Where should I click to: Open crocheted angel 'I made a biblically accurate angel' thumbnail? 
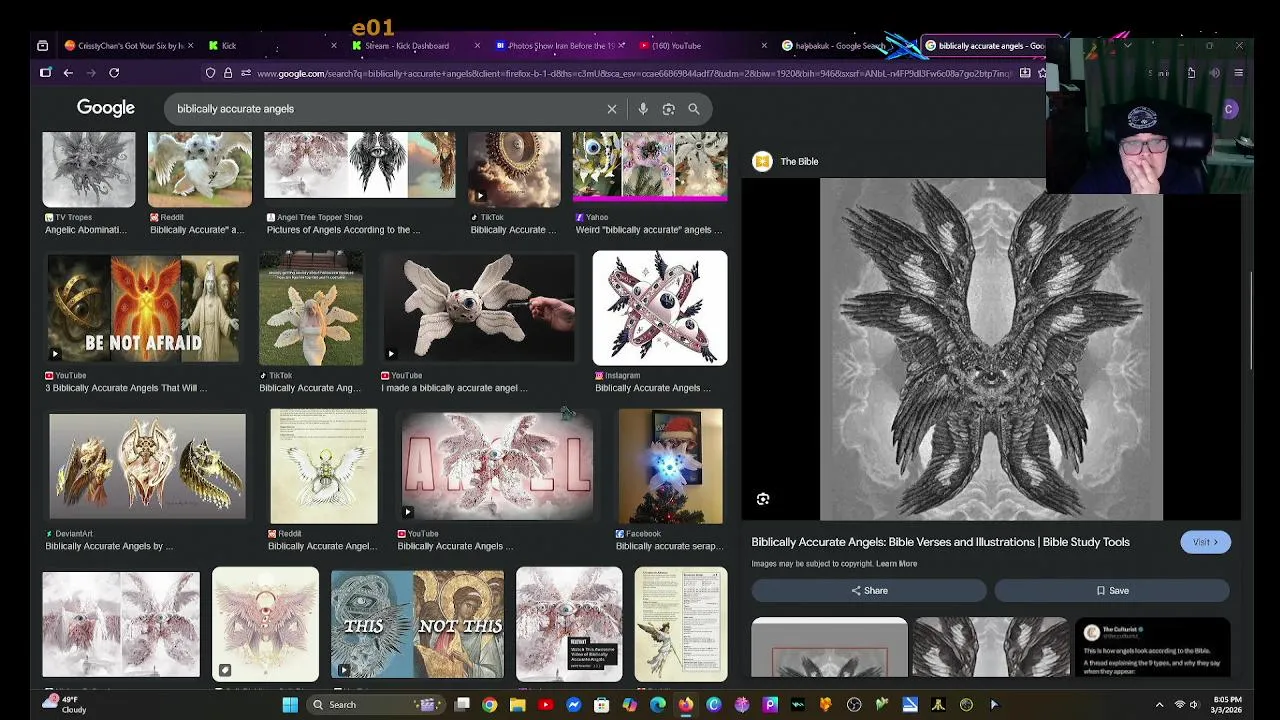478,308
